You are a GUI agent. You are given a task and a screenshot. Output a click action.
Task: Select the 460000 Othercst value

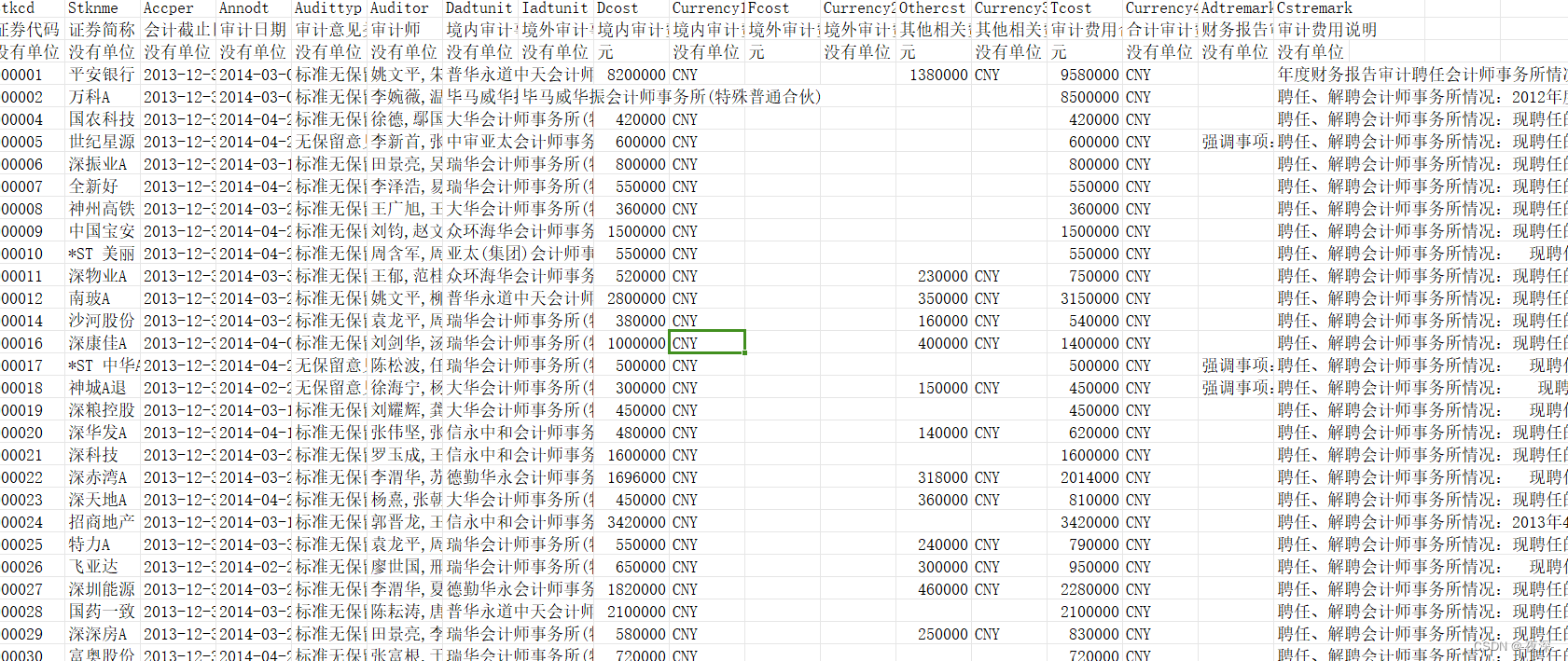[934, 589]
